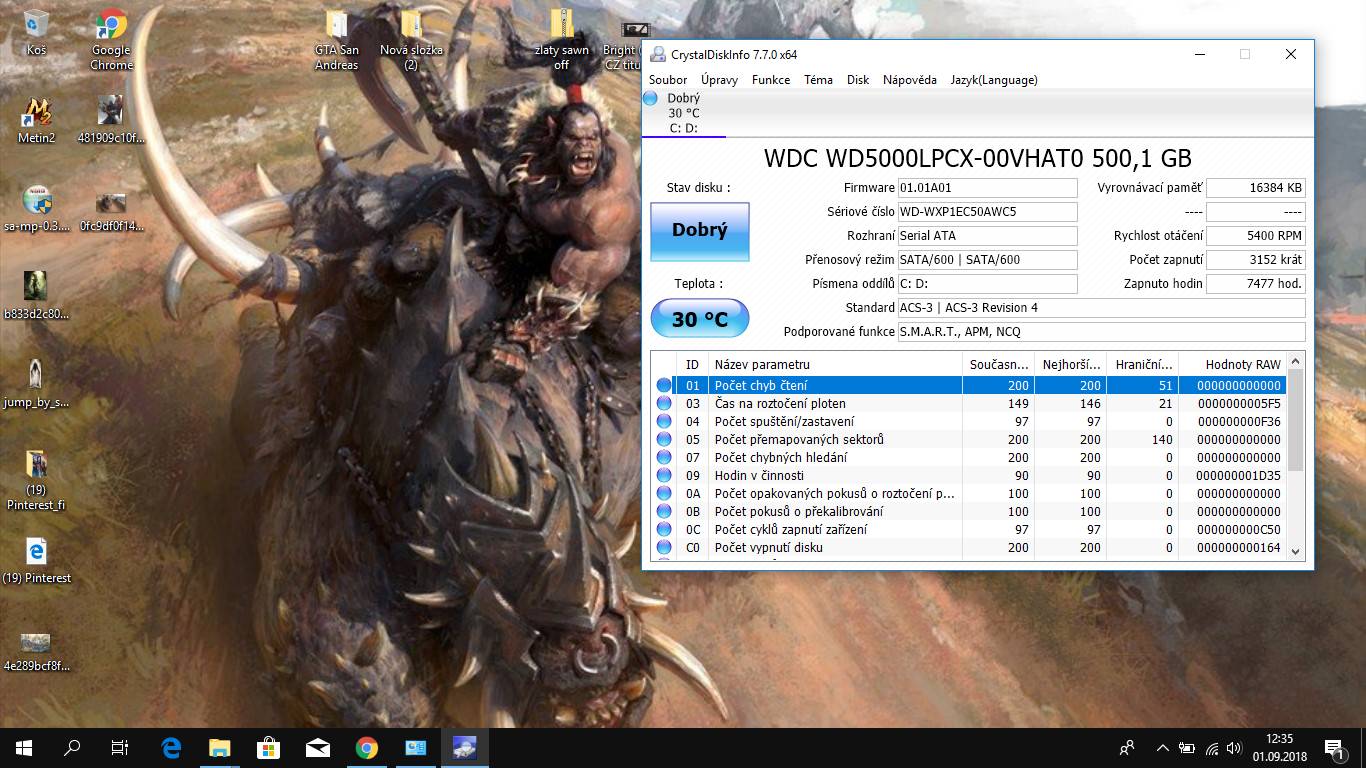This screenshot has width=1366, height=768.
Task: Open File Explorer from taskbar
Action: (219, 747)
